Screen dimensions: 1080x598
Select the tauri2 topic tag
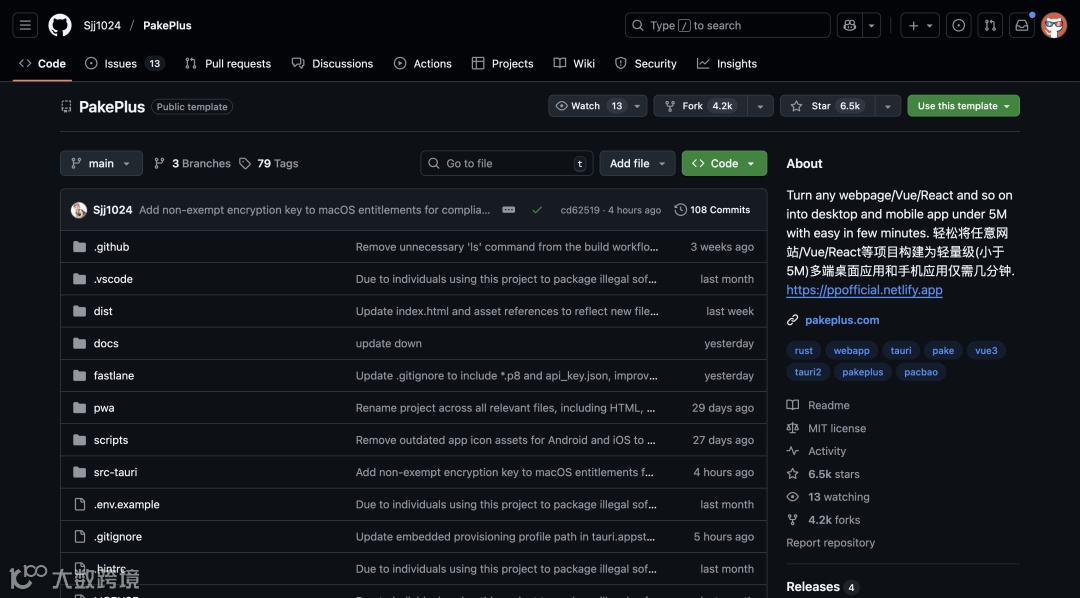point(808,372)
